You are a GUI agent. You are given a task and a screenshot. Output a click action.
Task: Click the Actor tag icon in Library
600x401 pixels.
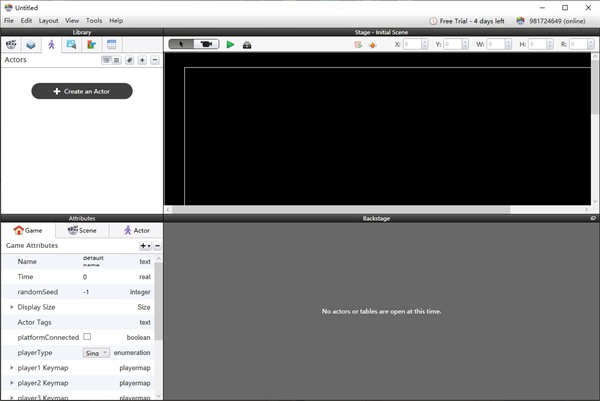130,60
